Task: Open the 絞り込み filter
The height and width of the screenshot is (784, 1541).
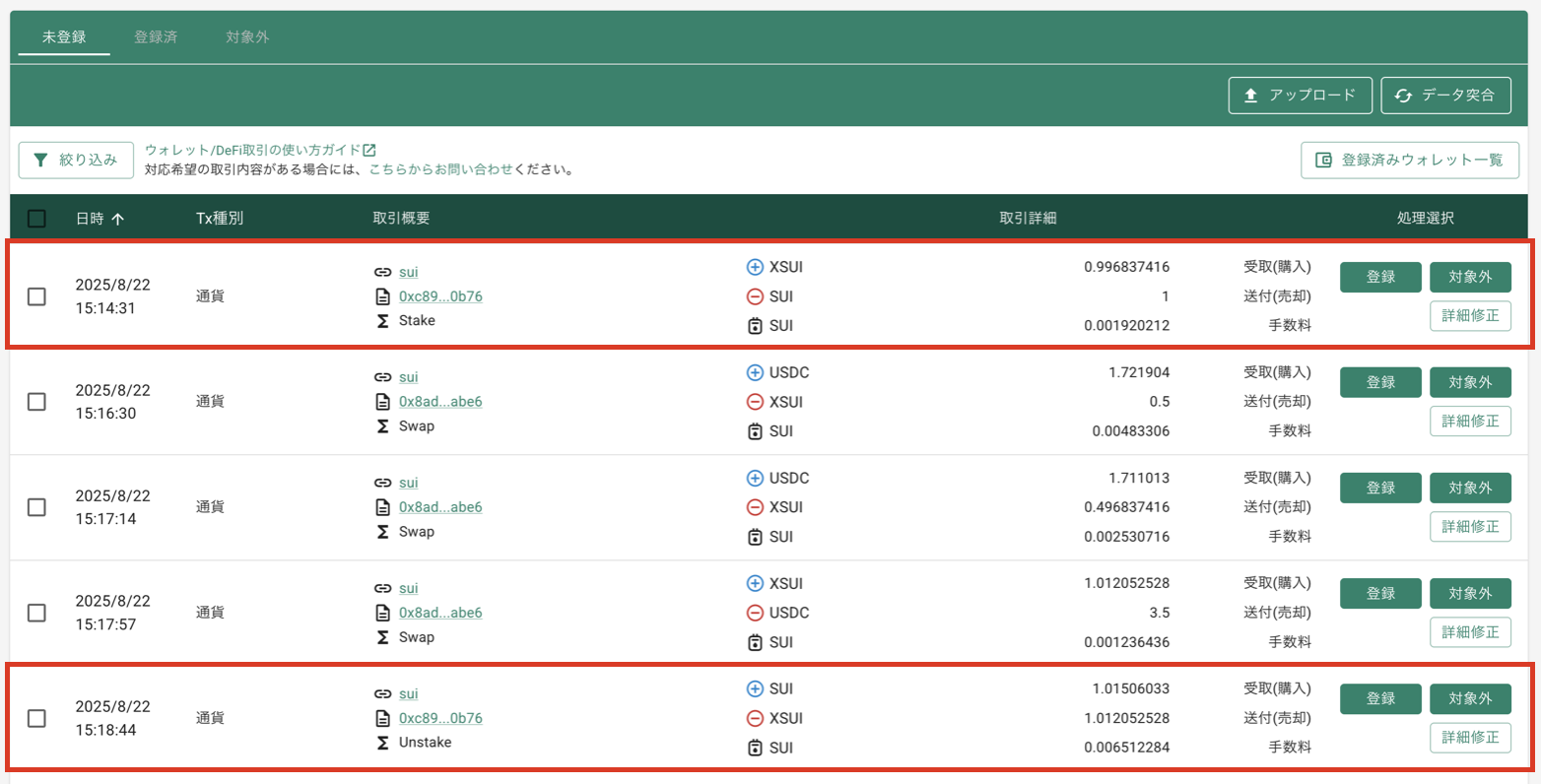Action: tap(76, 160)
